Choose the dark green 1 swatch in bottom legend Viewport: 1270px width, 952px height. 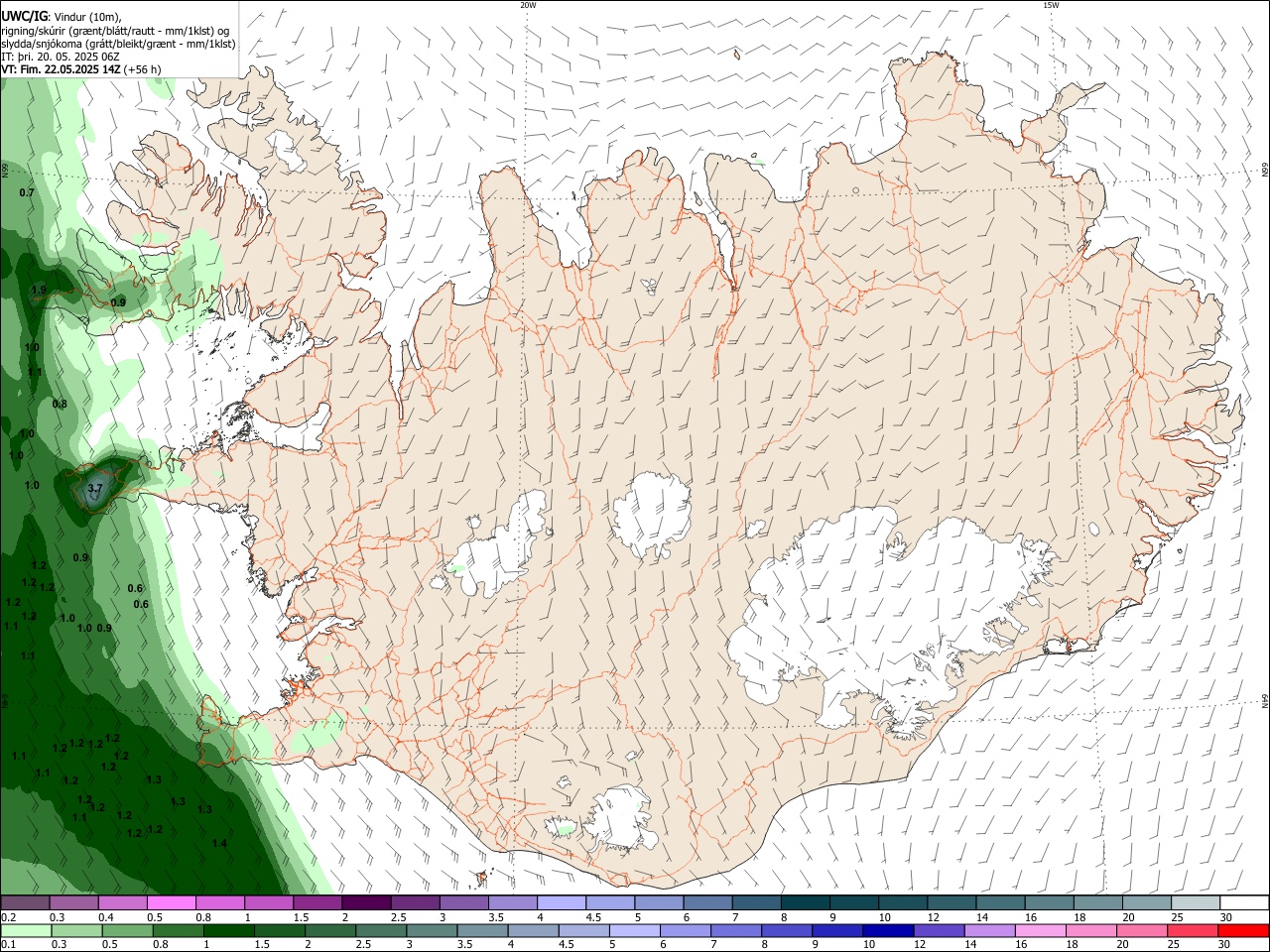[228, 931]
